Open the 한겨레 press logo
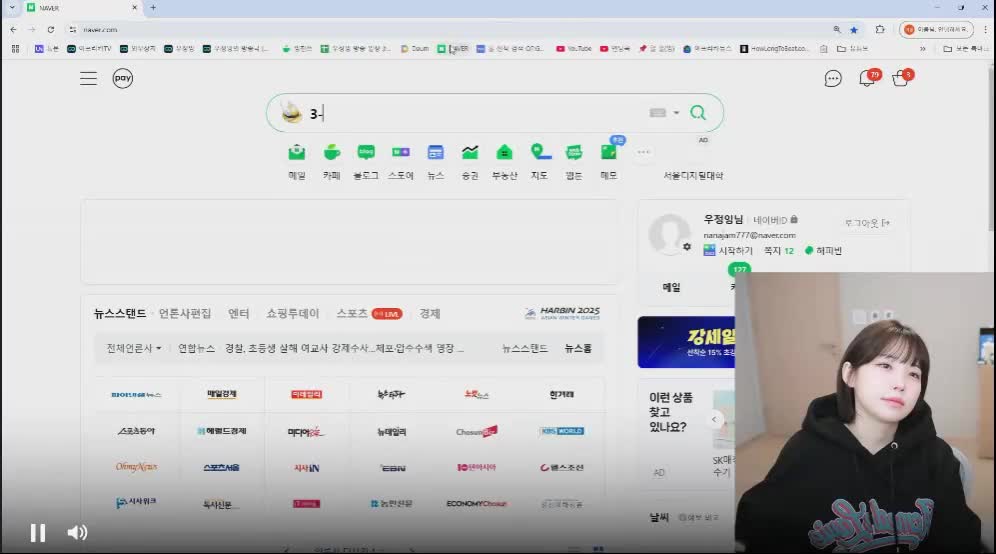 point(562,395)
